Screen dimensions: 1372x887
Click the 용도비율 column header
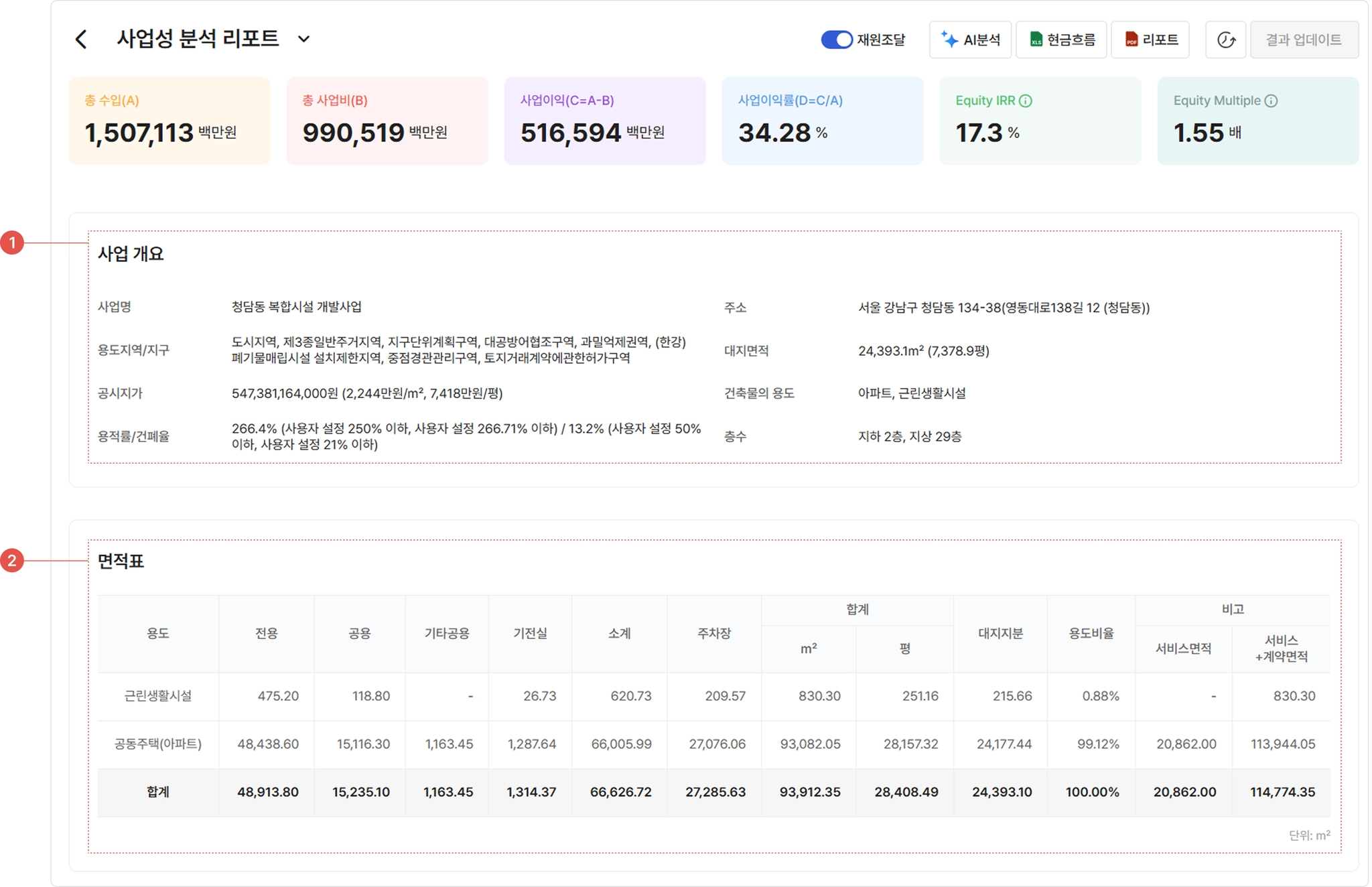(1091, 633)
